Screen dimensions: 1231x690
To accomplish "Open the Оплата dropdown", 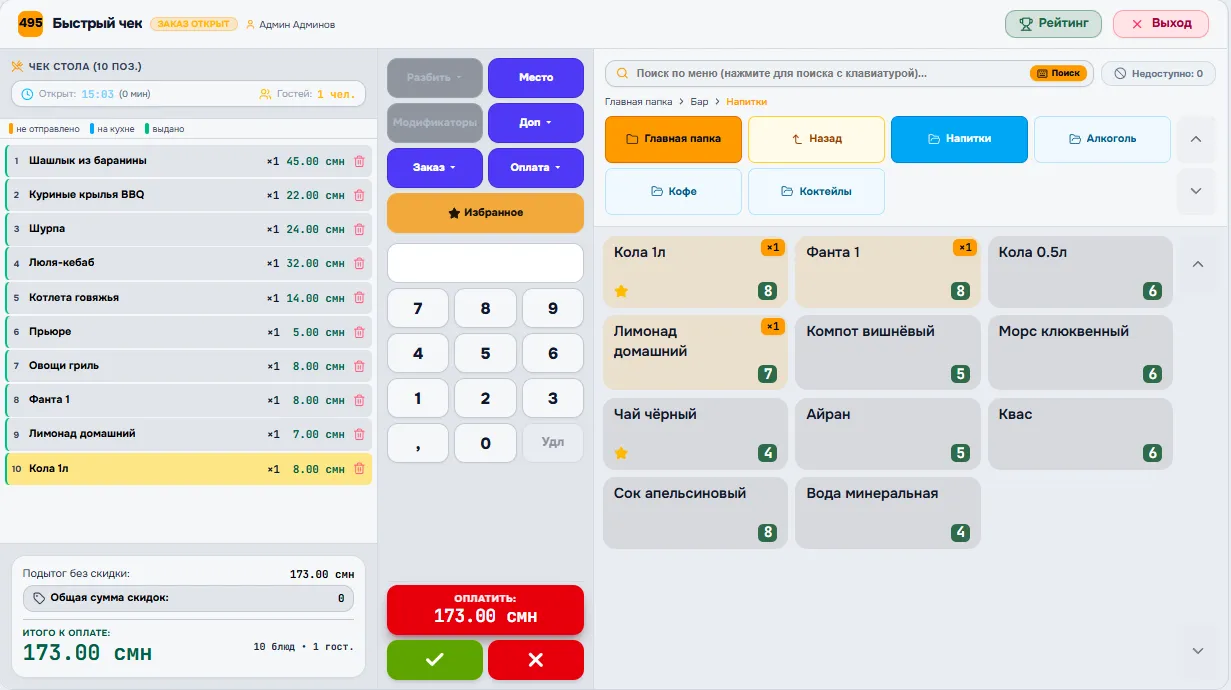I will pos(536,168).
